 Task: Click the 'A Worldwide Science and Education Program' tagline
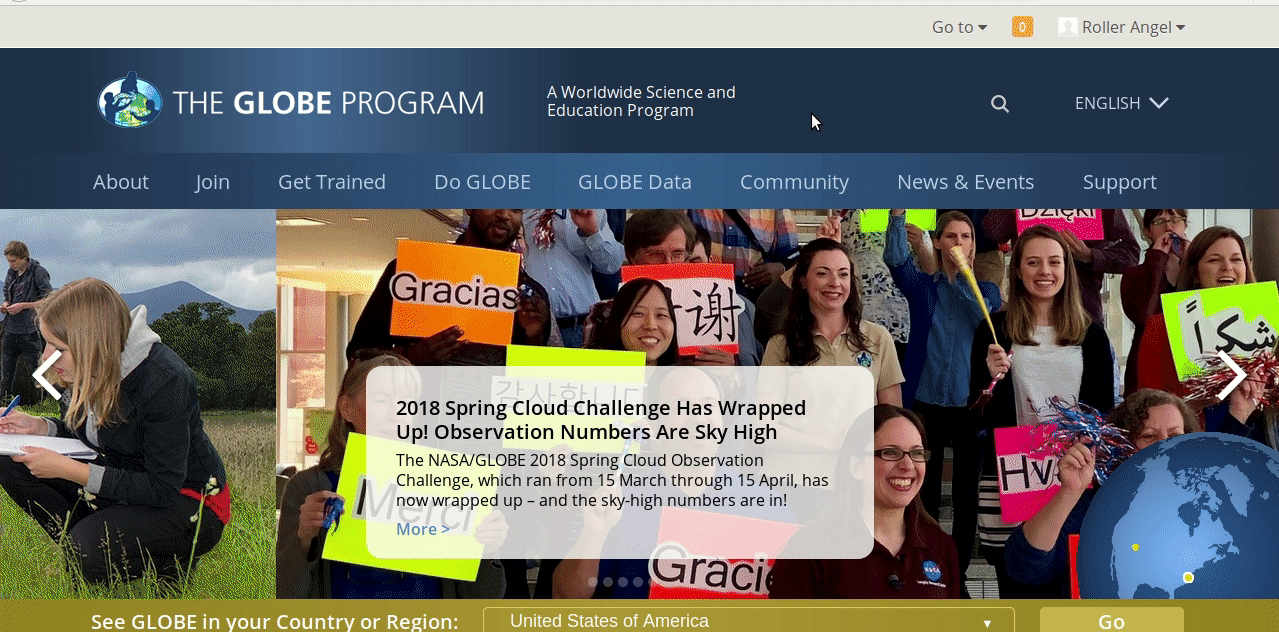coord(641,101)
